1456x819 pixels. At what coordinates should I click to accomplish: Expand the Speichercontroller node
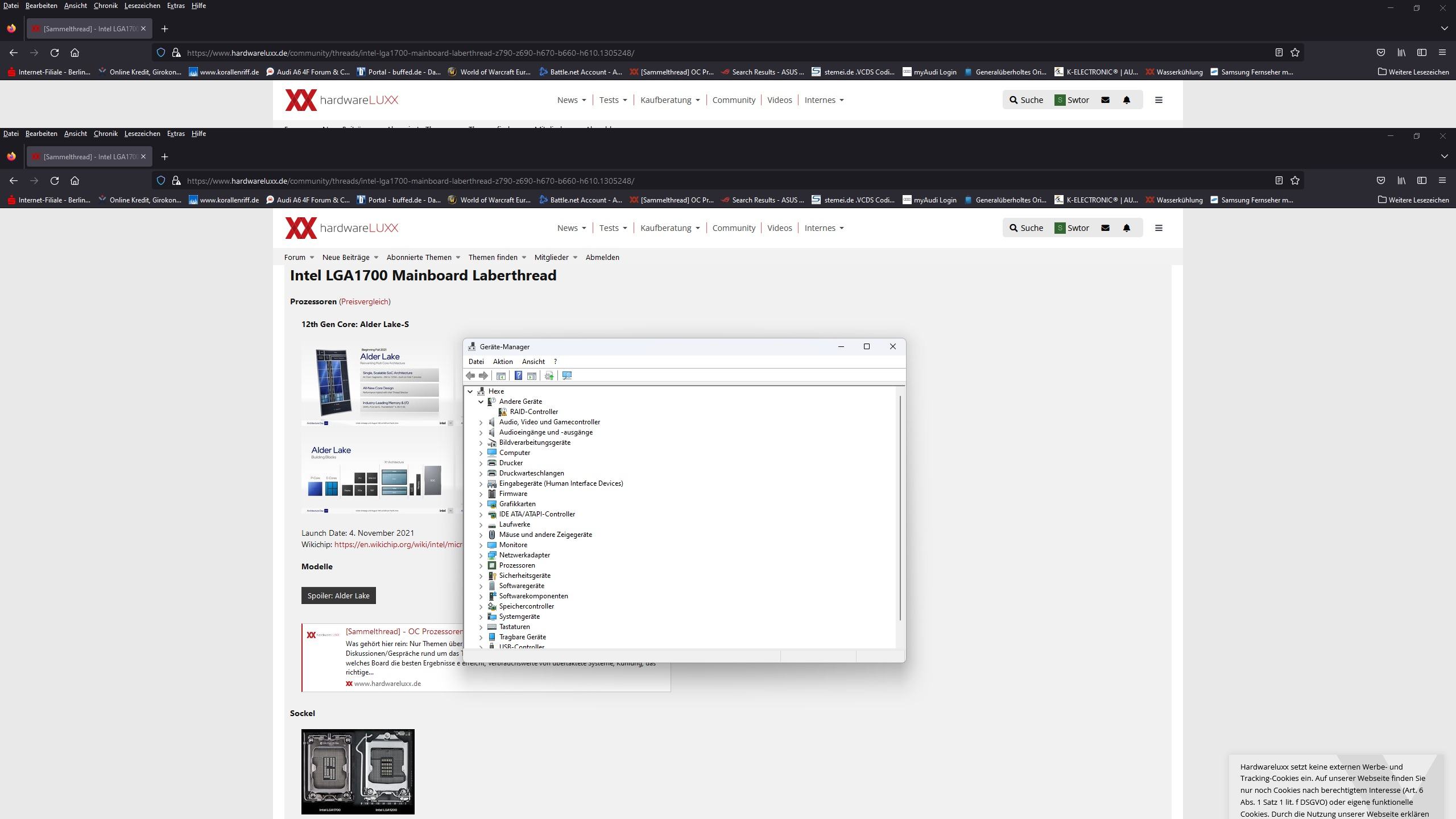(x=481, y=606)
